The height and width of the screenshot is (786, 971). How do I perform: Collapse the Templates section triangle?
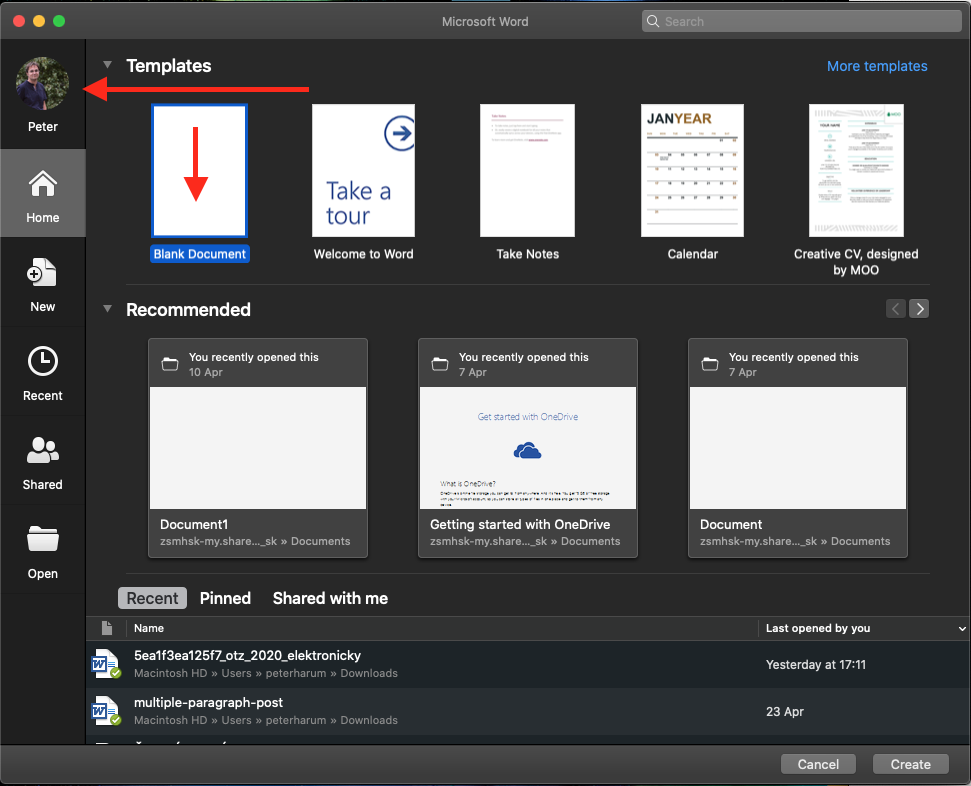point(108,66)
